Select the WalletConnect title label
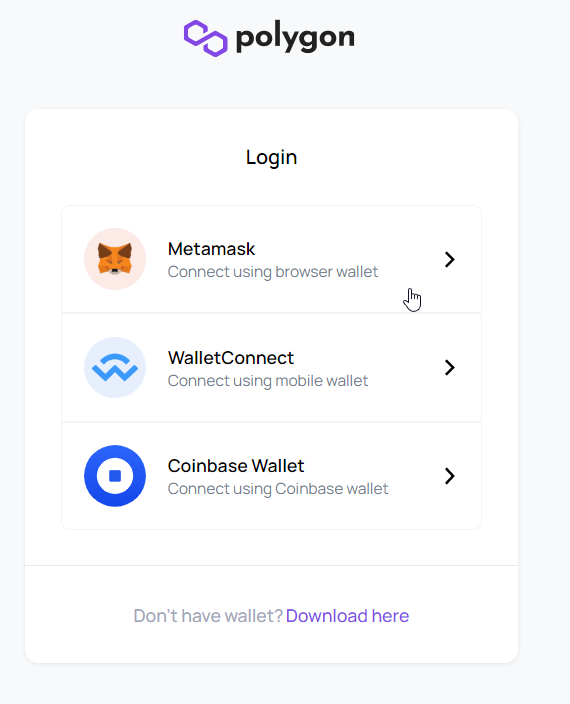Image resolution: width=570 pixels, height=704 pixels. [231, 358]
